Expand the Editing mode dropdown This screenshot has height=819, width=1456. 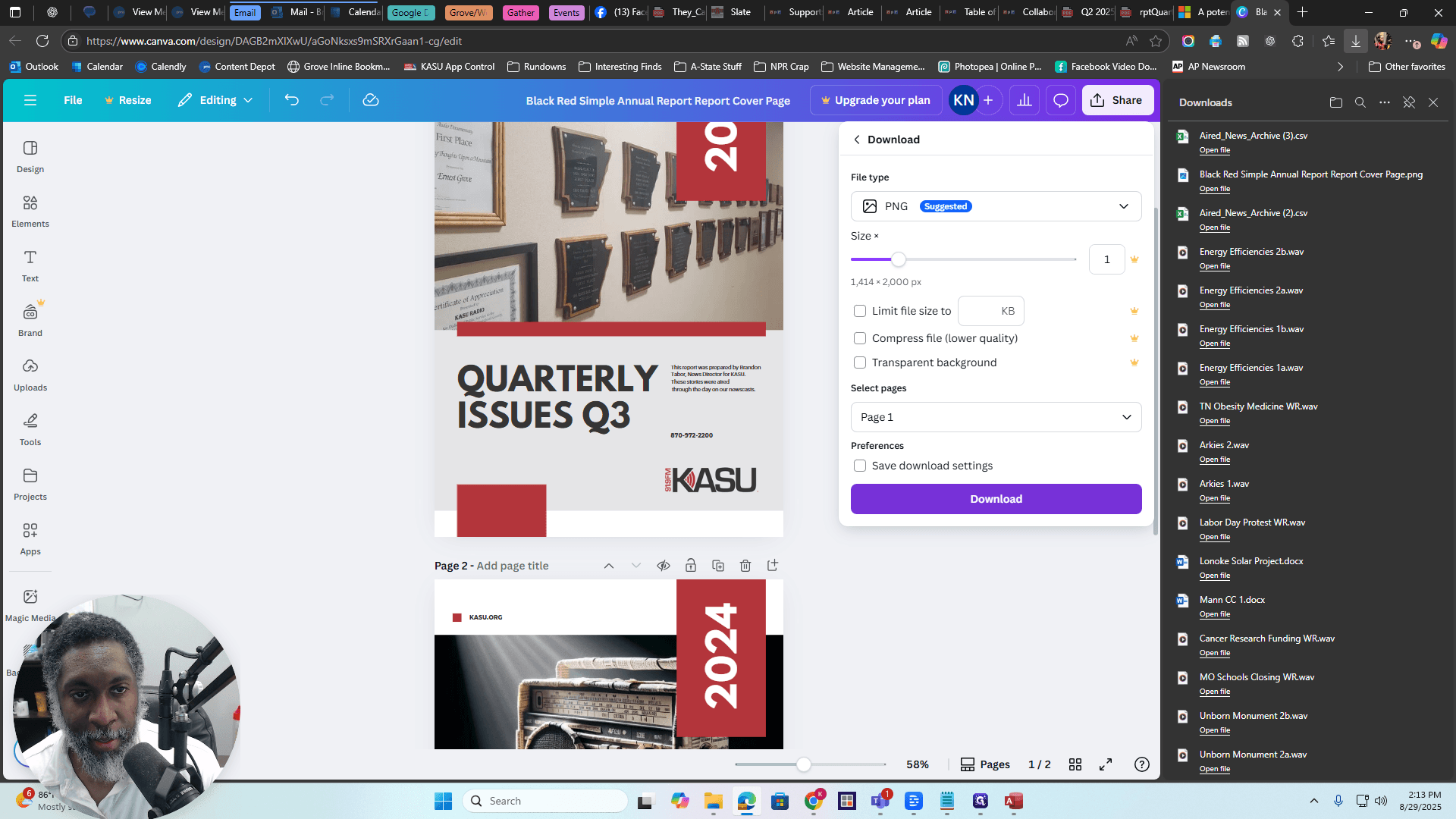pyautogui.click(x=215, y=100)
